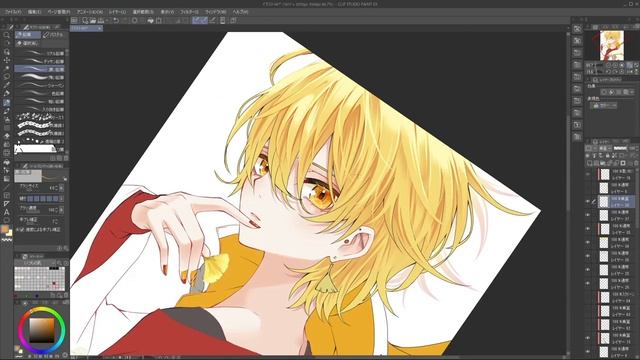The height and width of the screenshot is (360, 640).
Task: Click the first 効果 effect icon in layer property
Action: click(604, 92)
